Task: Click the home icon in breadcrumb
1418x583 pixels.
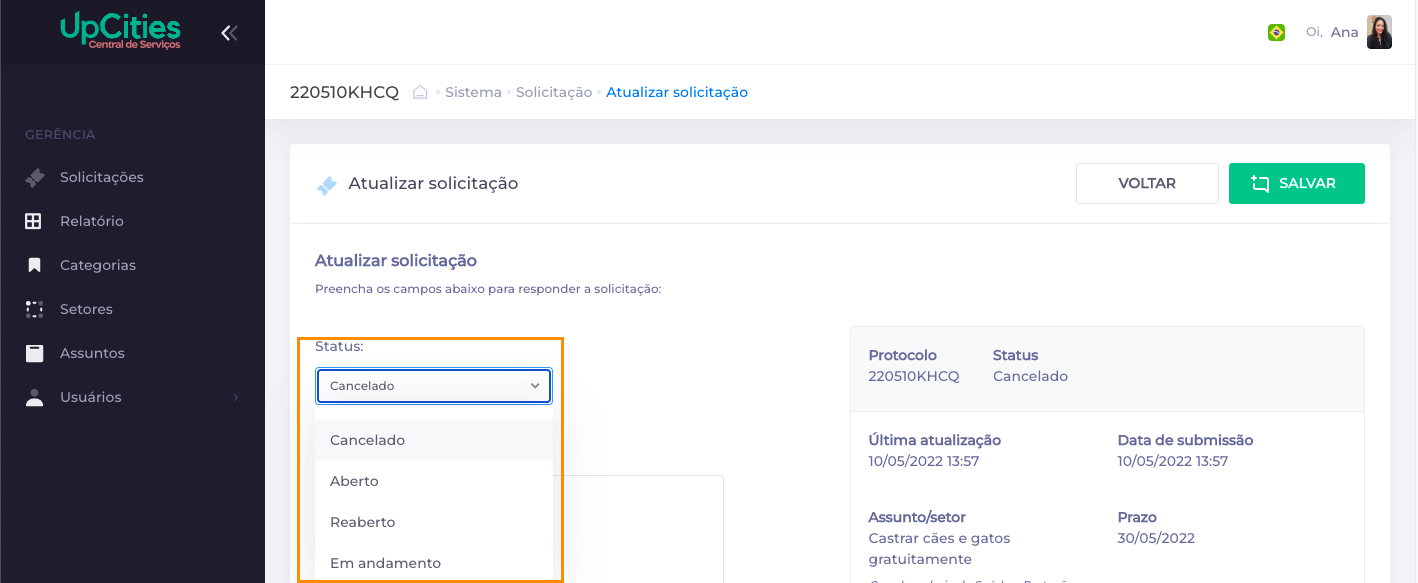Action: point(420,92)
